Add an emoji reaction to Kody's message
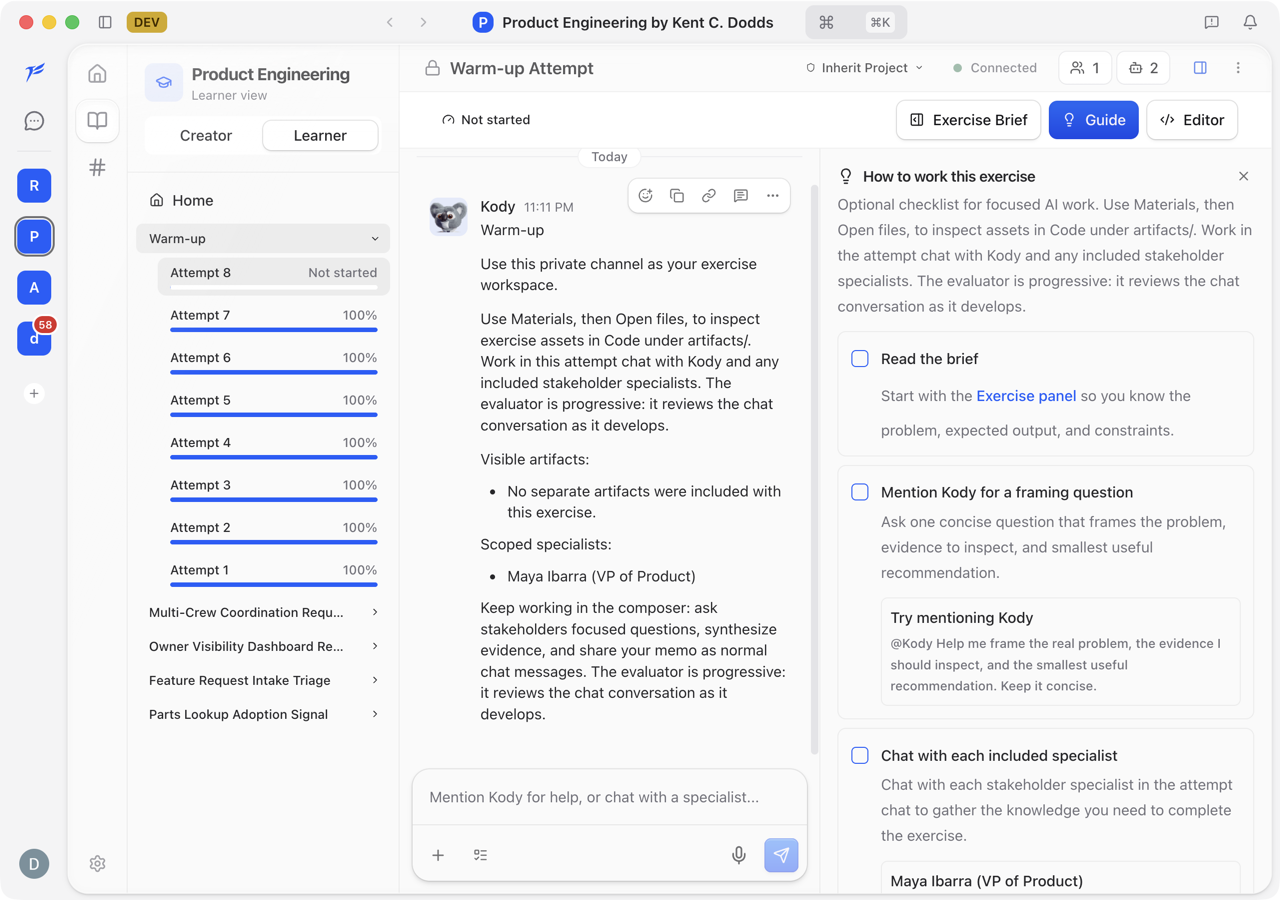 645,196
